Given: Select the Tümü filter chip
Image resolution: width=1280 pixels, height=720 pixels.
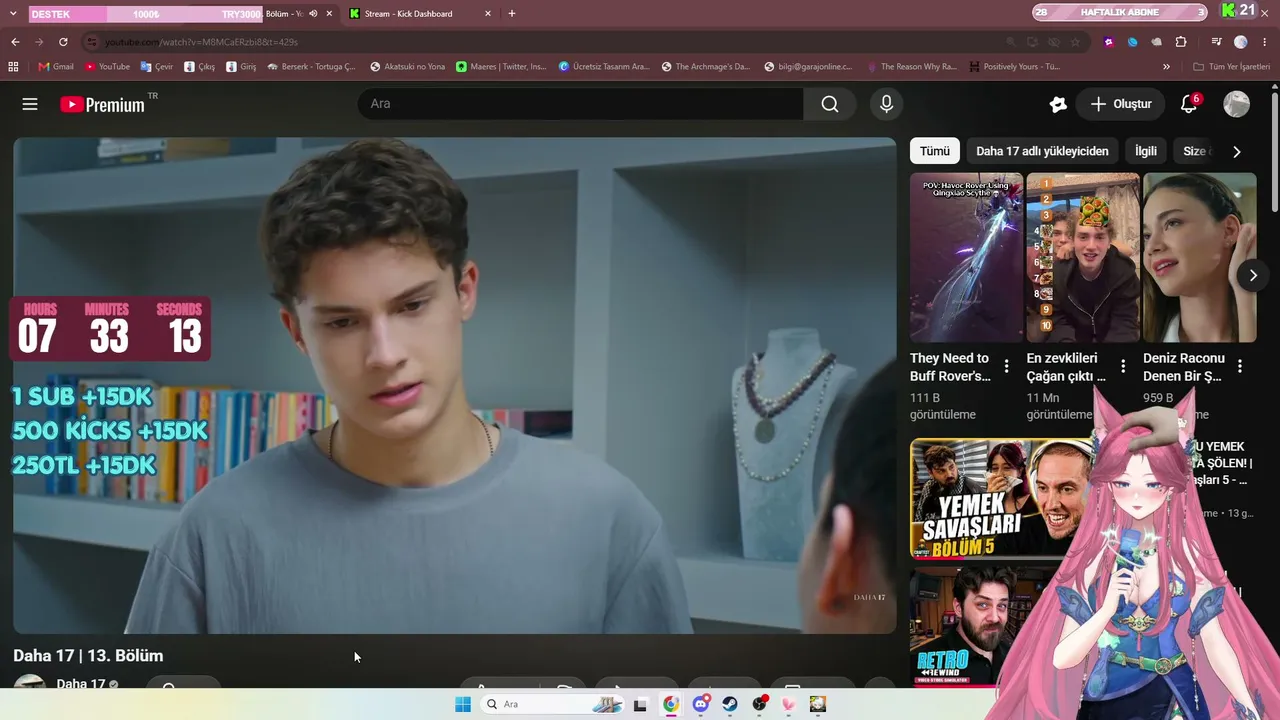Looking at the screenshot, I should pyautogui.click(x=935, y=151).
